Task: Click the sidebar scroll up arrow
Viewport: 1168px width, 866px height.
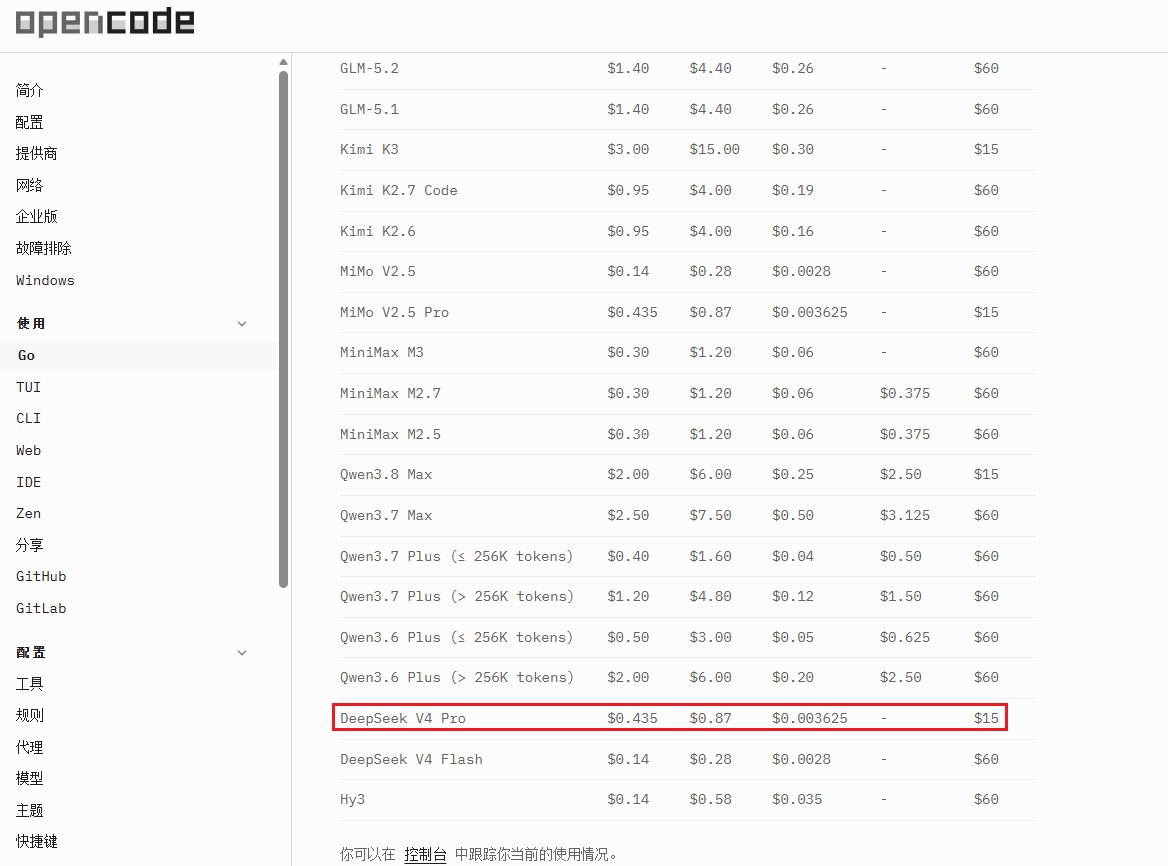Action: point(283,62)
